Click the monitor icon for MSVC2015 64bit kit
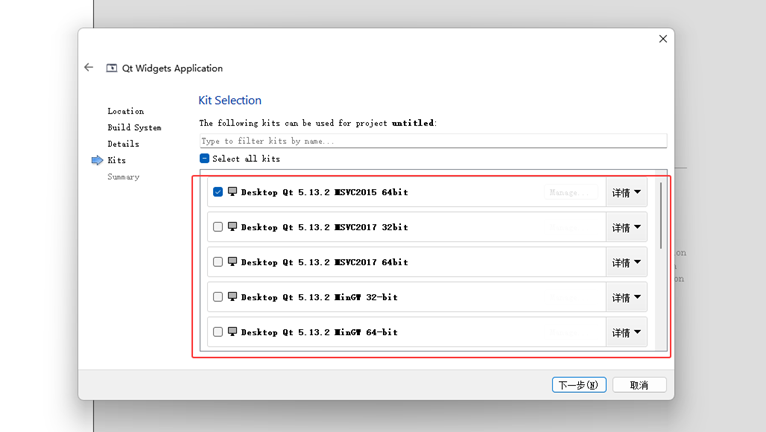The height and width of the screenshot is (432, 766). click(233, 192)
